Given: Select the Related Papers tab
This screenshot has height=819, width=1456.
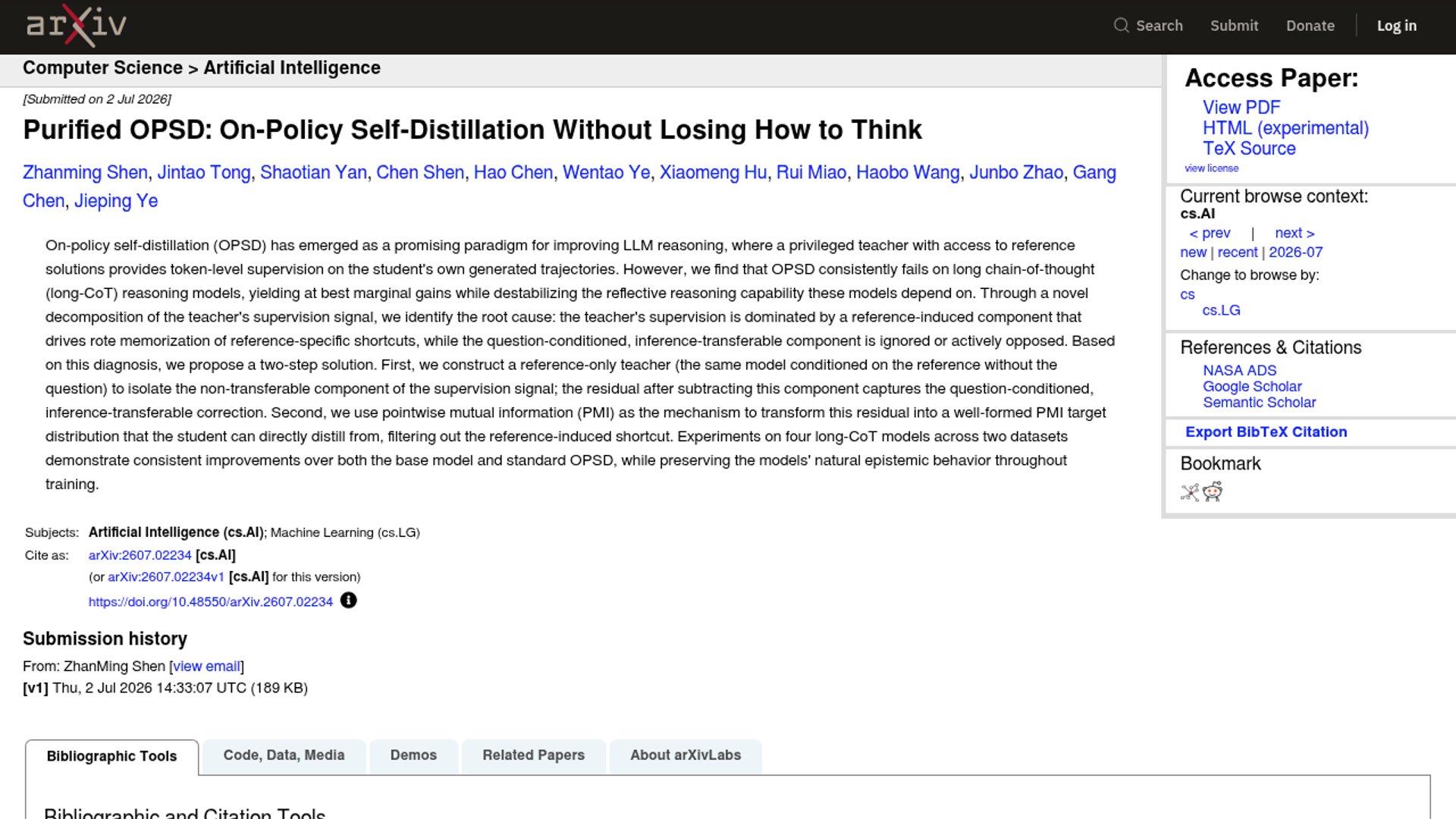Looking at the screenshot, I should pos(533,755).
